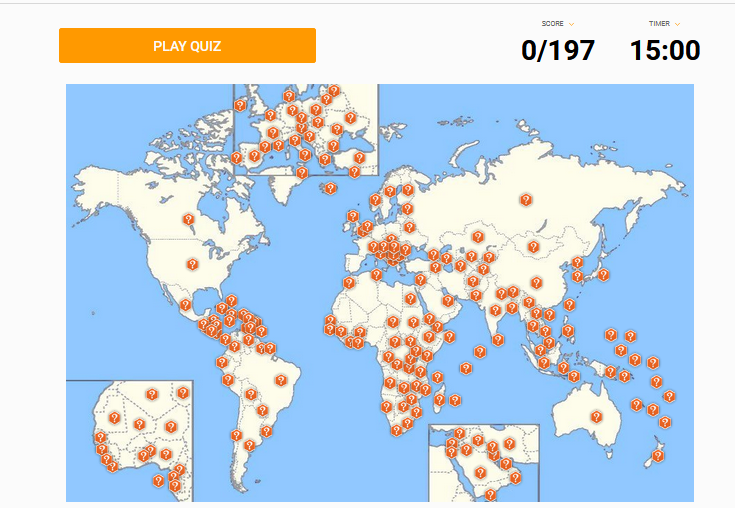This screenshot has width=735, height=508.
Task: Select the Iran marker in the Middle East inset
Action: pyautogui.click(x=509, y=443)
